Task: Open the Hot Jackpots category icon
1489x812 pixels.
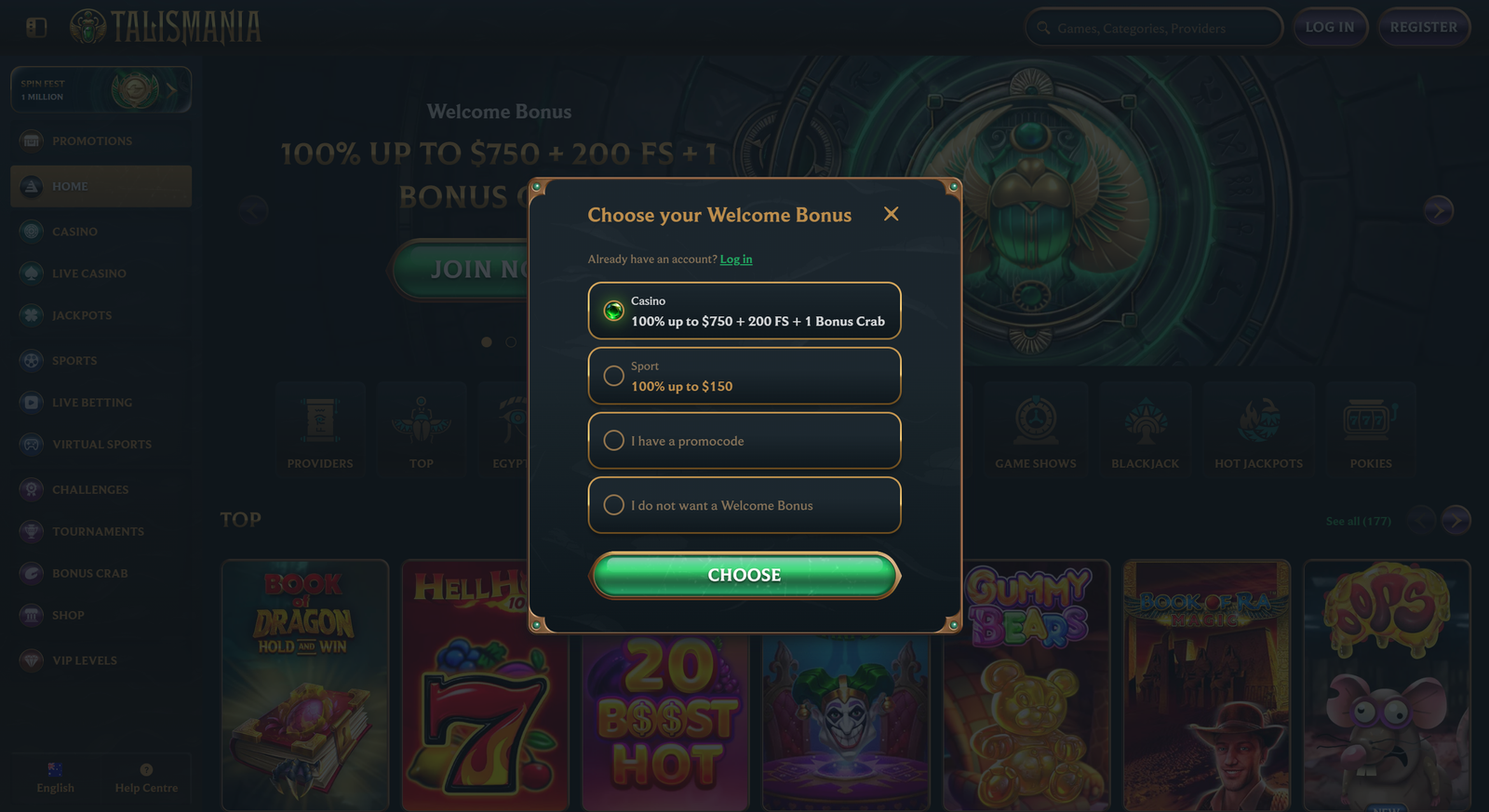Action: point(1258,420)
